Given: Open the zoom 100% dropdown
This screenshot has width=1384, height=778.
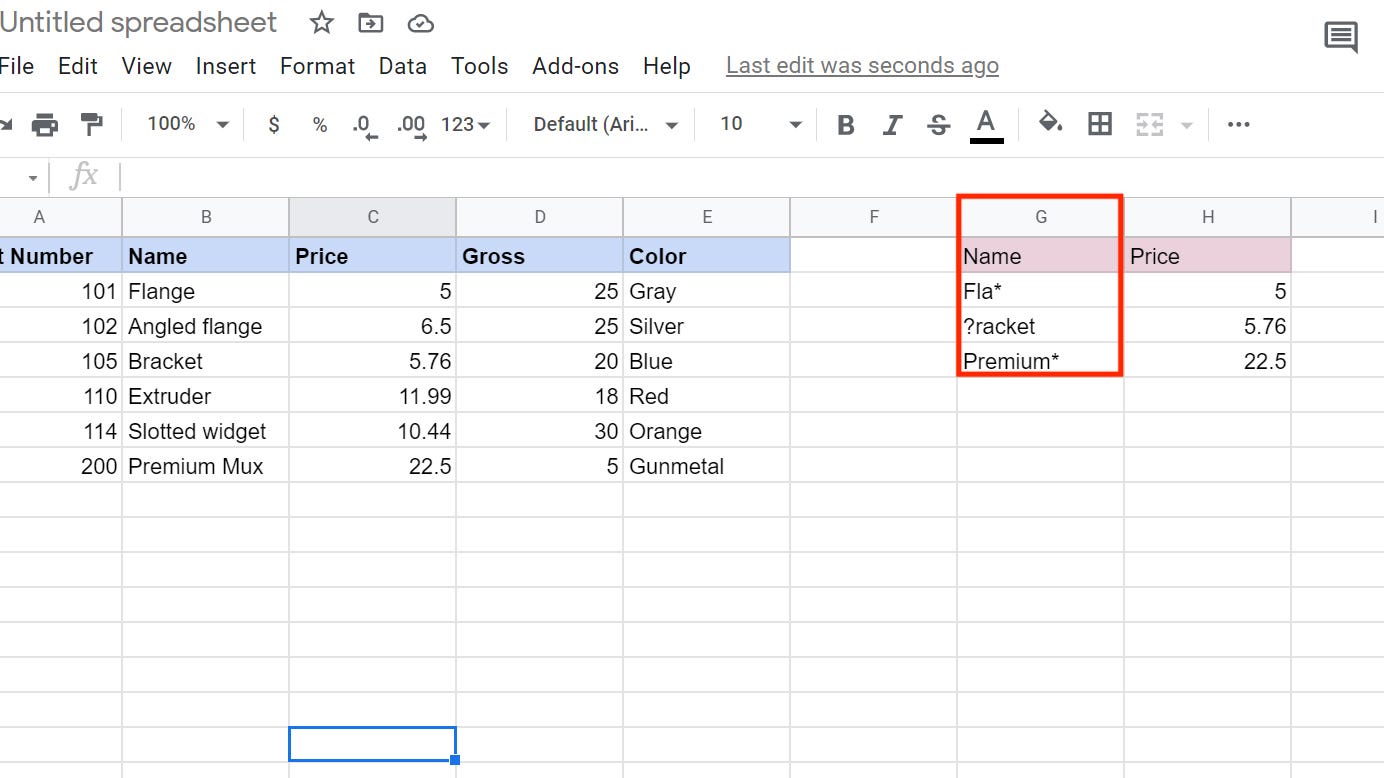Looking at the screenshot, I should point(188,124).
